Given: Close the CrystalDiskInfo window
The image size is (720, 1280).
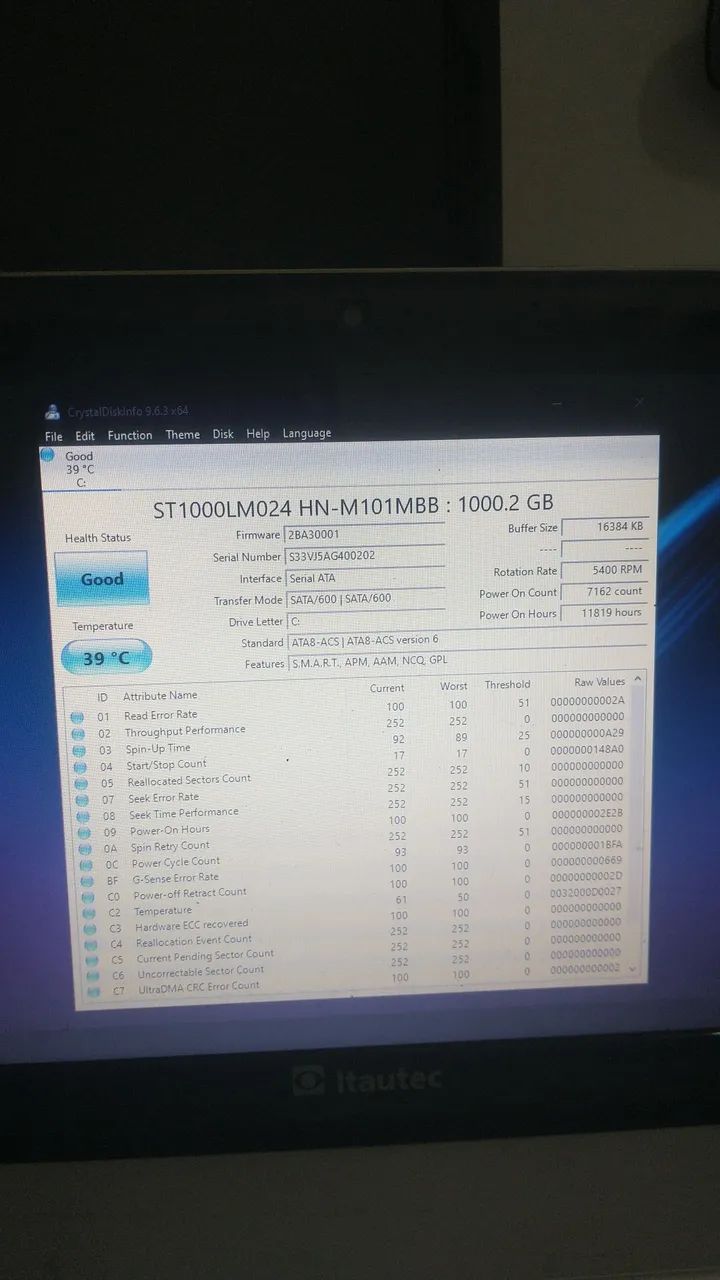Looking at the screenshot, I should 638,402.
